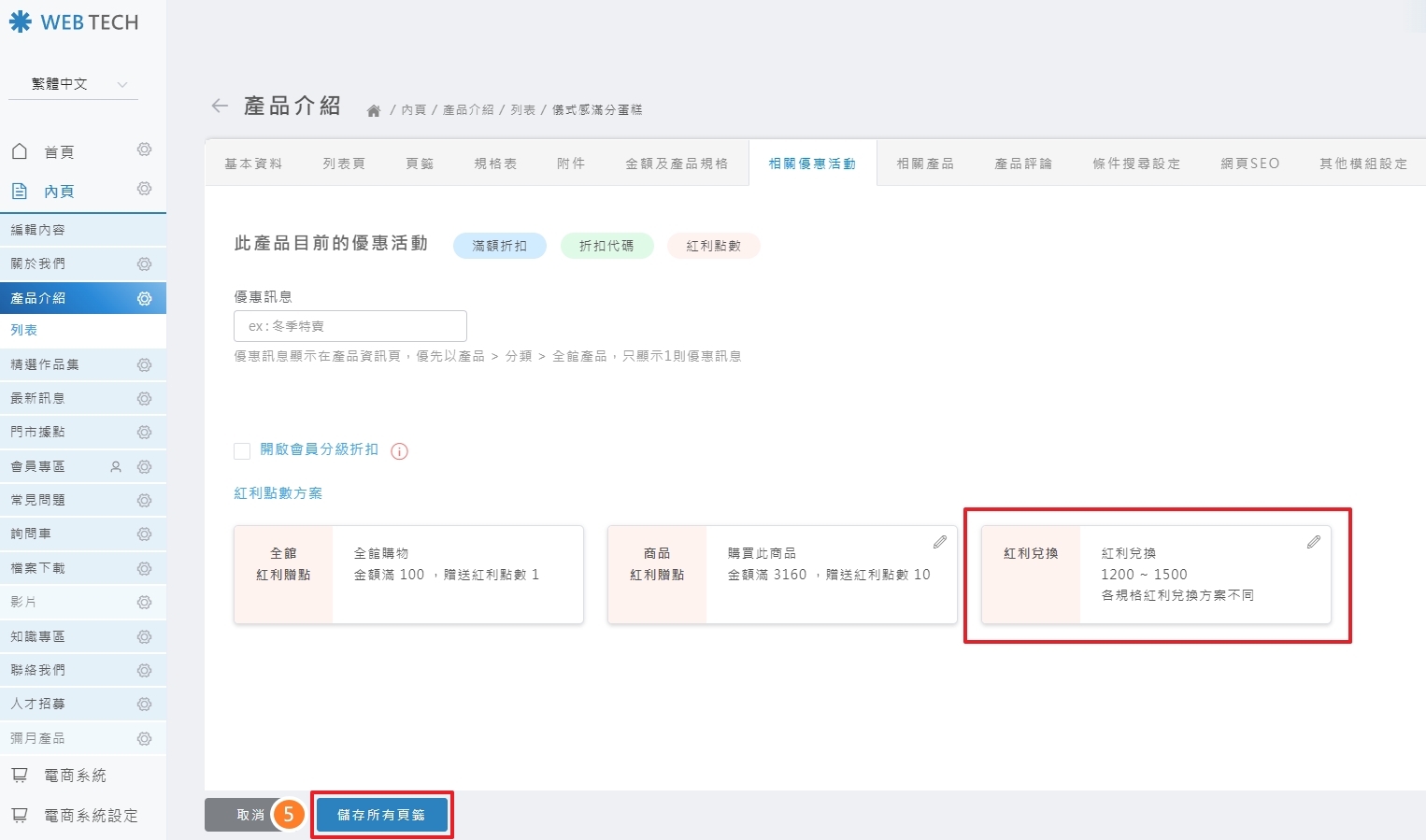The height and width of the screenshot is (840, 1426).
Task: Click the member icon beside 會員專區
Action: click(x=114, y=465)
